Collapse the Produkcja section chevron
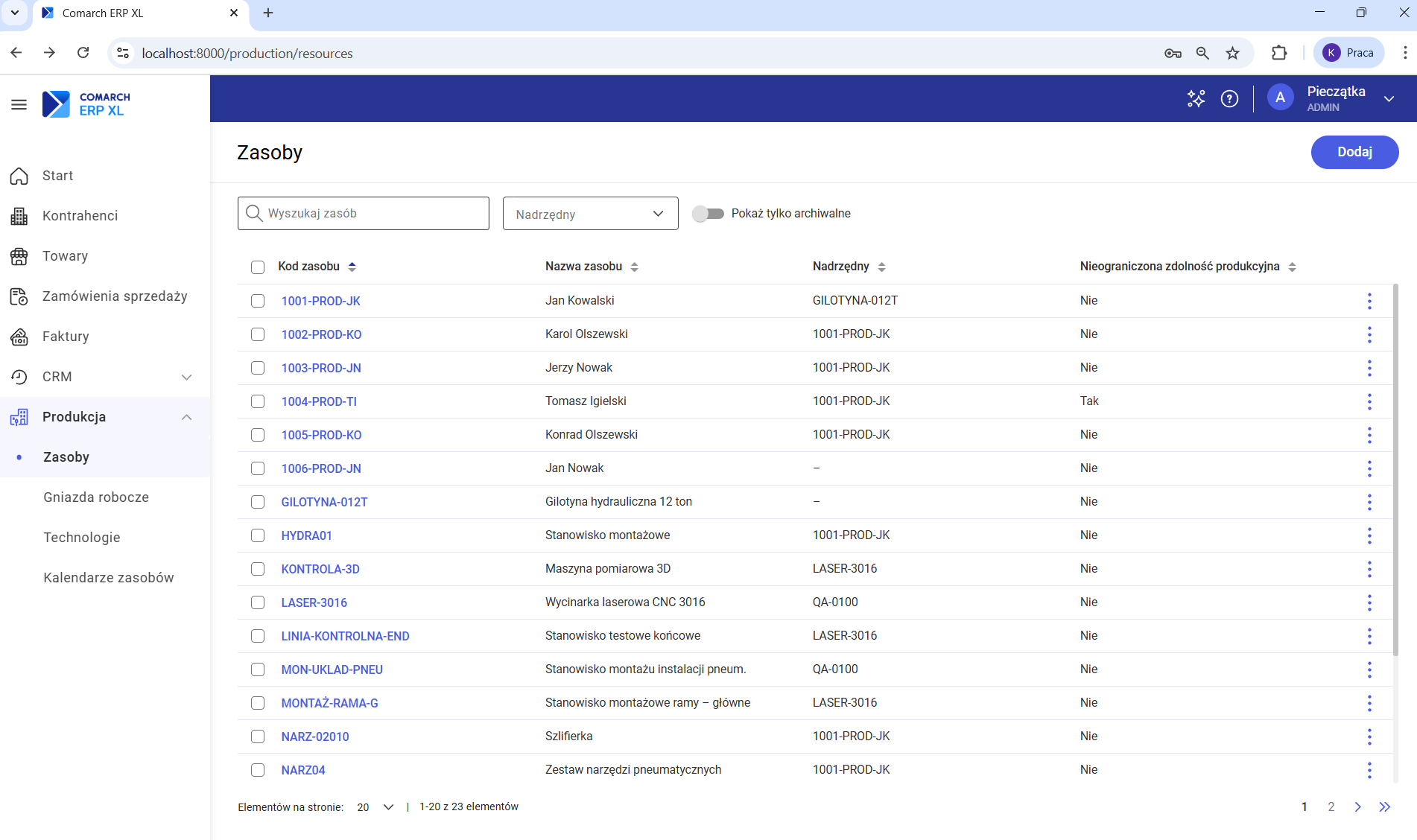Screen dimensions: 1417x840 pos(186,416)
